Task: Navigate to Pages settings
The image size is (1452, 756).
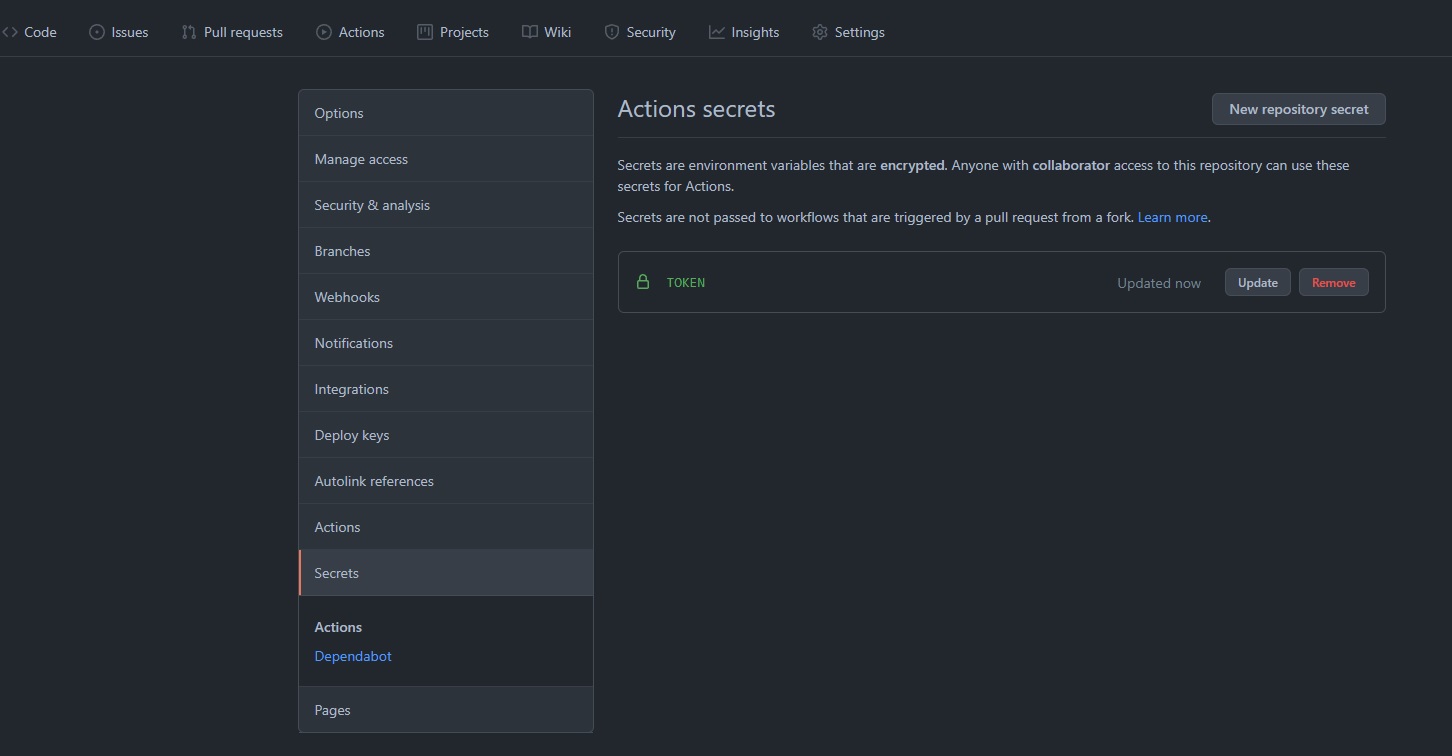Action: pyautogui.click(x=332, y=710)
